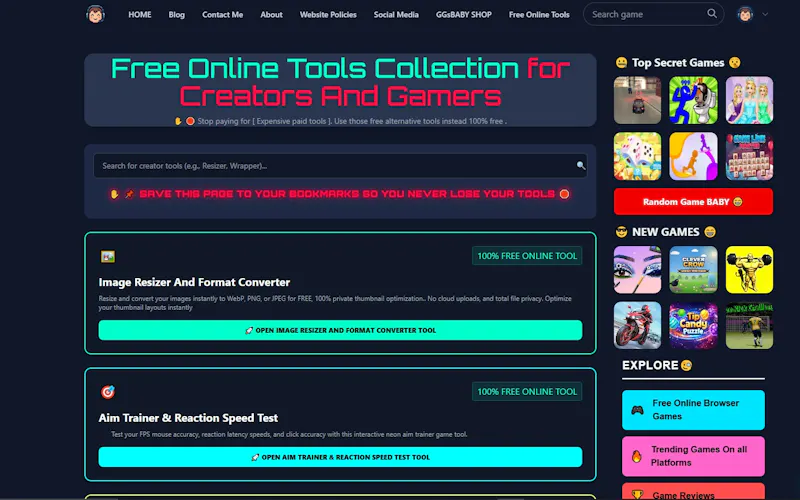Click the Image Resizer And Format Converter title
Viewport: 800px width, 500px height.
point(194,283)
